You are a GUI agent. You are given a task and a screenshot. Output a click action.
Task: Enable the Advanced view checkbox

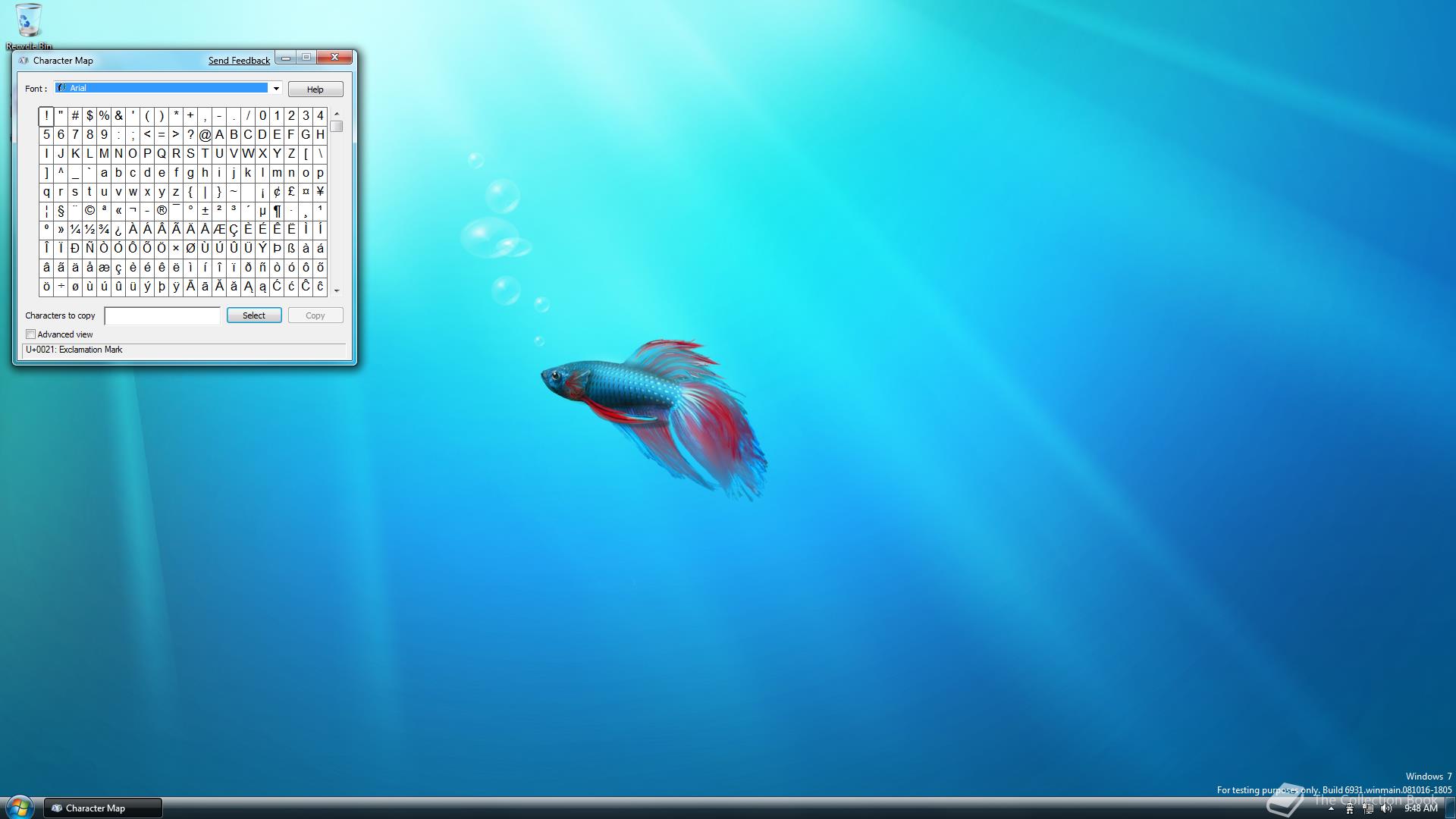pos(31,334)
